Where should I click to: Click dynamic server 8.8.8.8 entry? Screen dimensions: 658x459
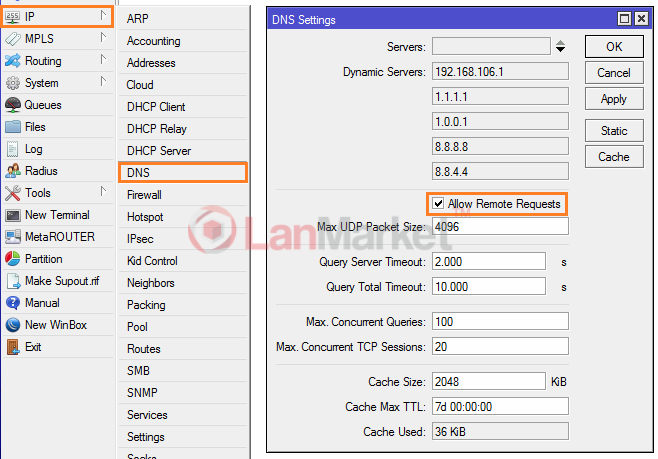click(x=500, y=147)
